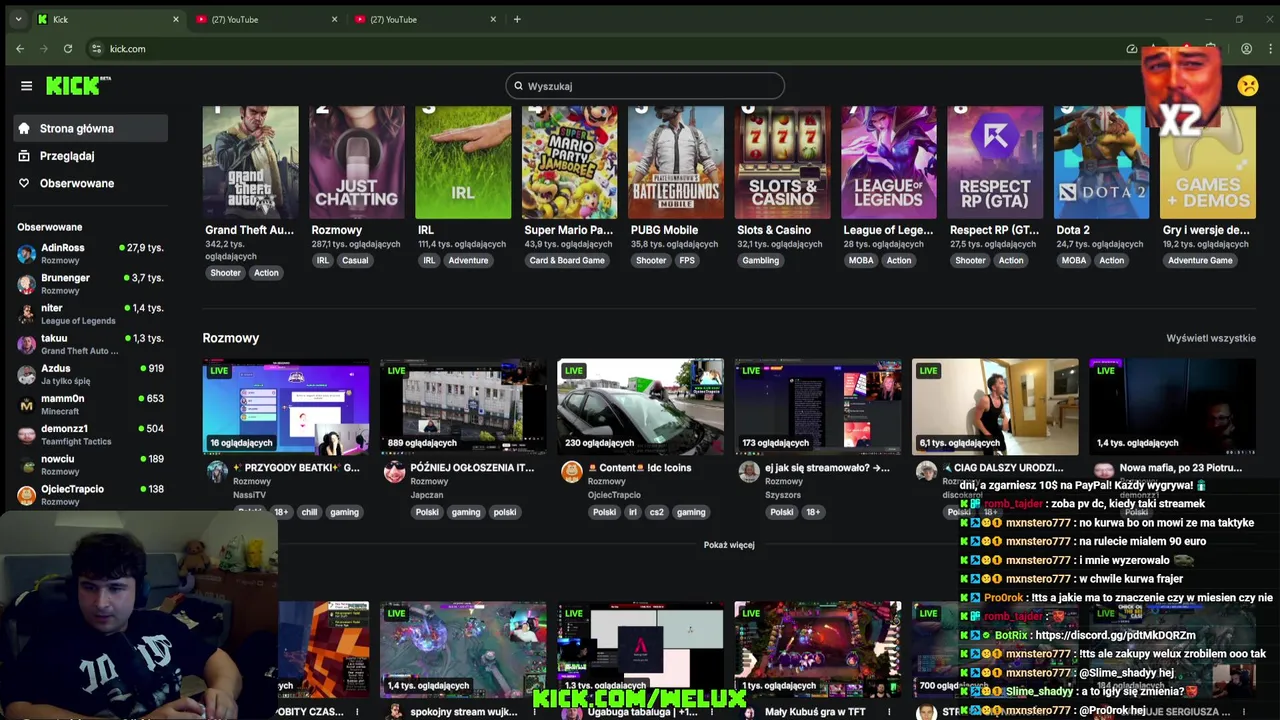Open ej jak się streamowało stream thumbnail
The image size is (1280, 720).
[818, 407]
